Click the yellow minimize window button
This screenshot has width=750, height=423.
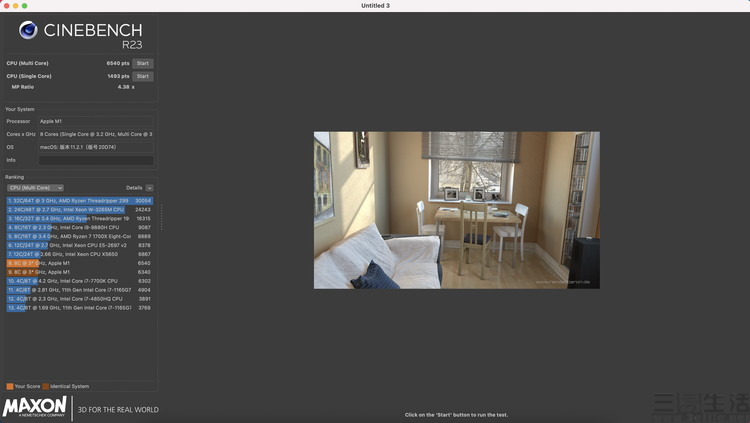point(15,6)
